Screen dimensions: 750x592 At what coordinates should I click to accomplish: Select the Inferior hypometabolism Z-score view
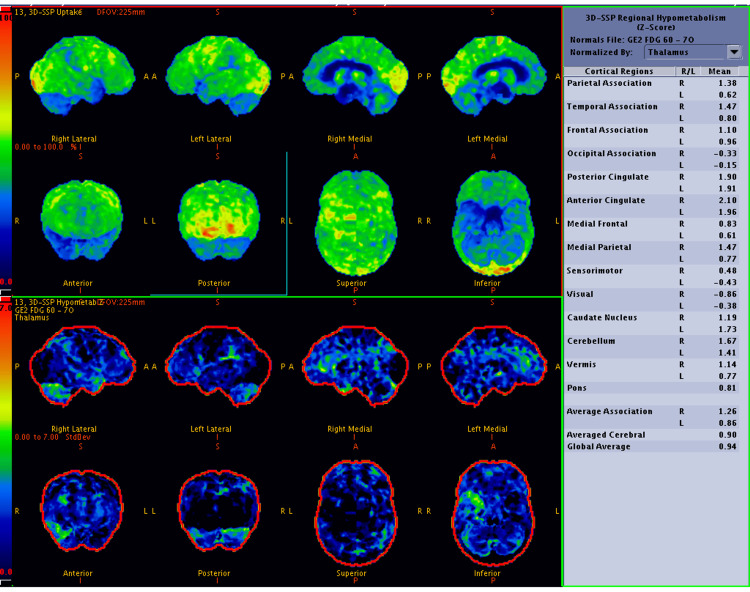point(493,513)
